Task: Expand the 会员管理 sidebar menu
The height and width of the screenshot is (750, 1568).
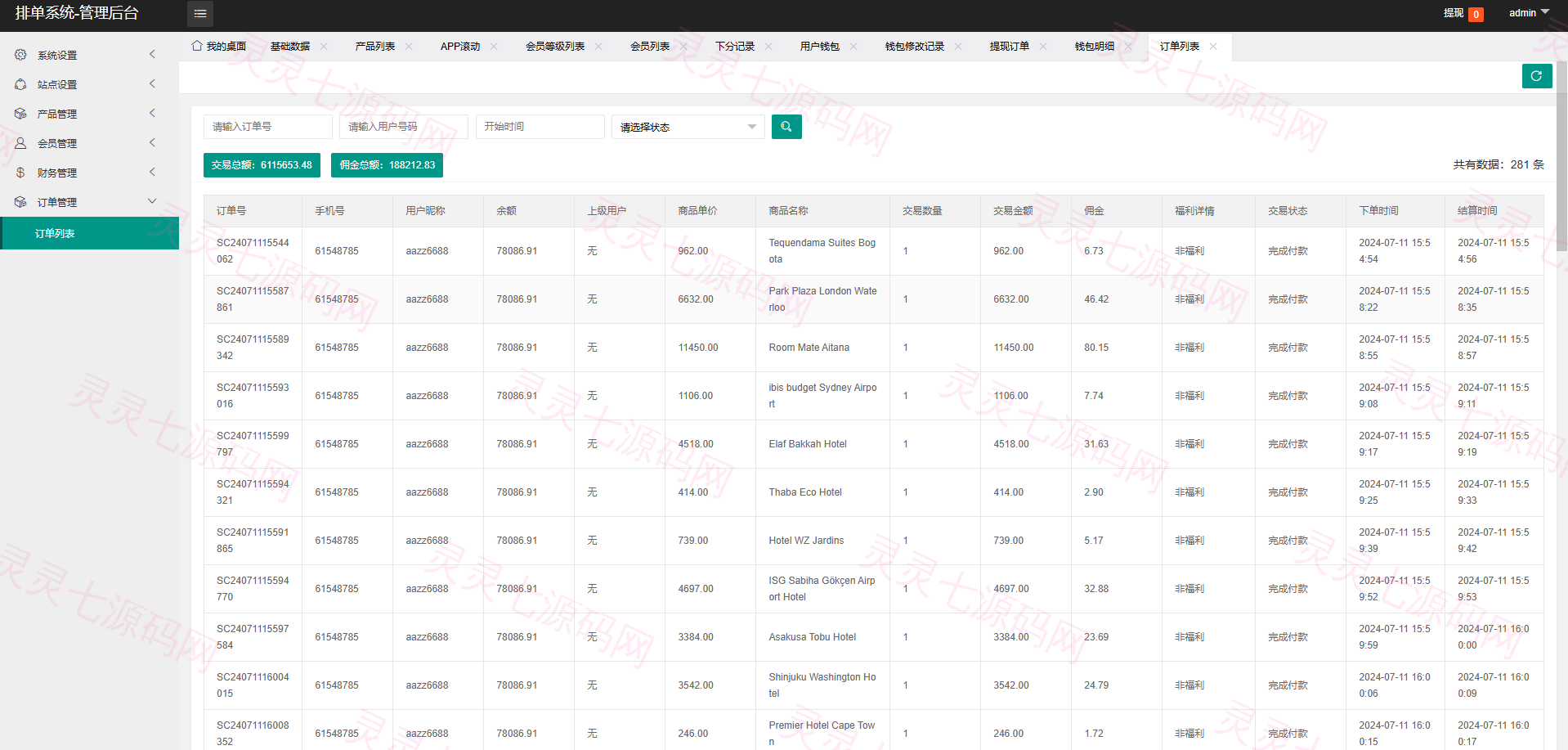Action: click(152, 143)
